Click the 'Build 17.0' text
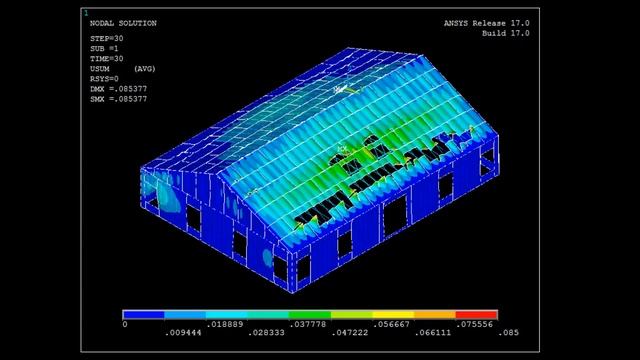The height and width of the screenshot is (360, 640). (506, 33)
